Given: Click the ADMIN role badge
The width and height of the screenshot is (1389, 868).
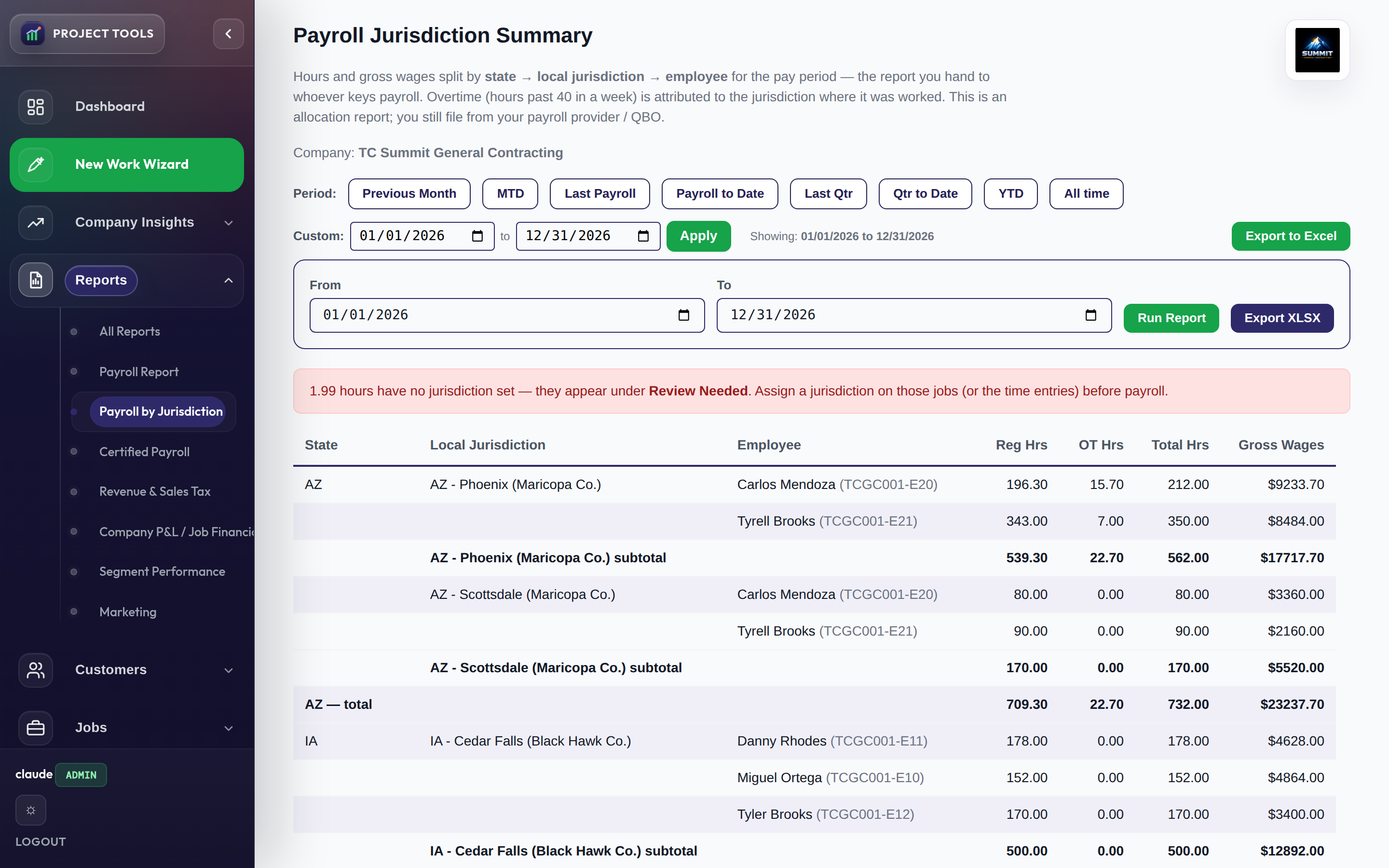Looking at the screenshot, I should [81, 775].
